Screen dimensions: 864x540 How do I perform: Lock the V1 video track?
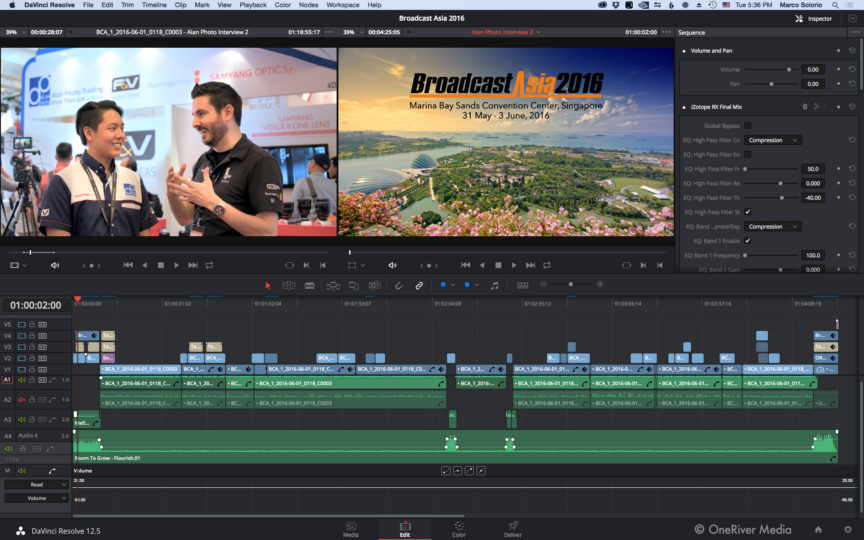[32, 369]
